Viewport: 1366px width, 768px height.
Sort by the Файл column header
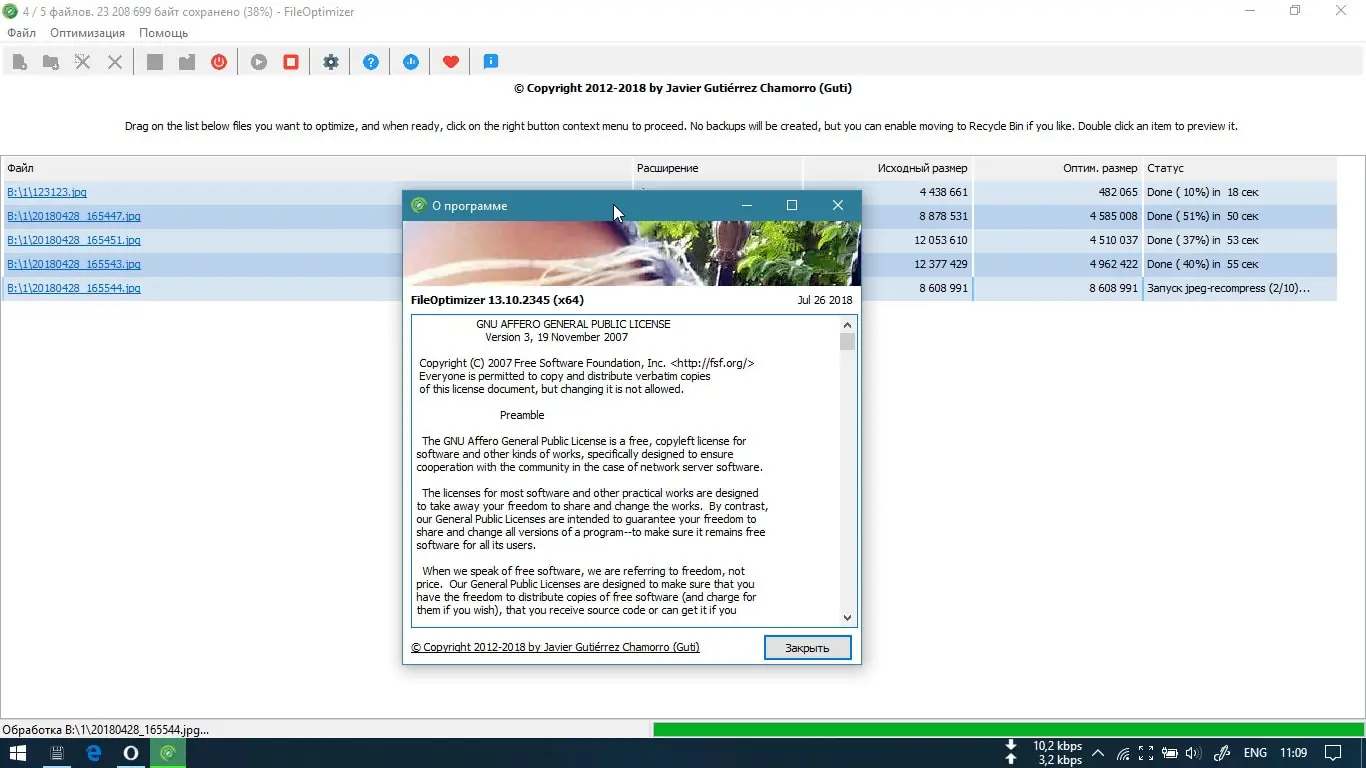point(317,168)
